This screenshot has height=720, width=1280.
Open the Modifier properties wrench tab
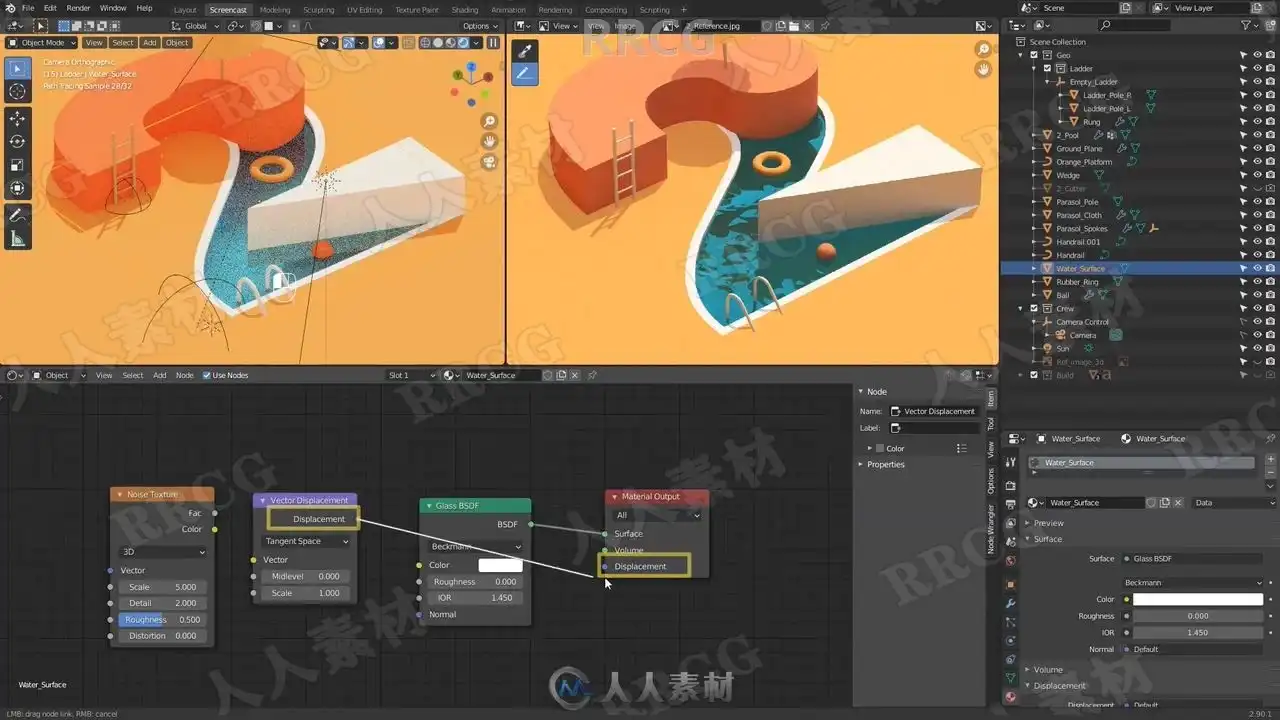(x=1011, y=604)
